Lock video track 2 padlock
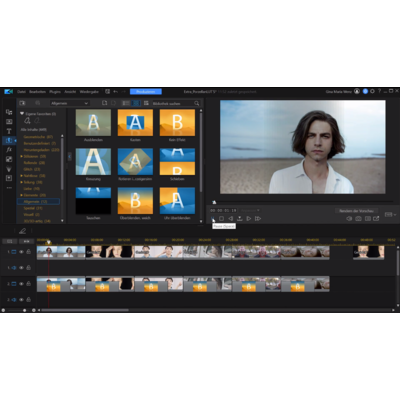 (29, 283)
